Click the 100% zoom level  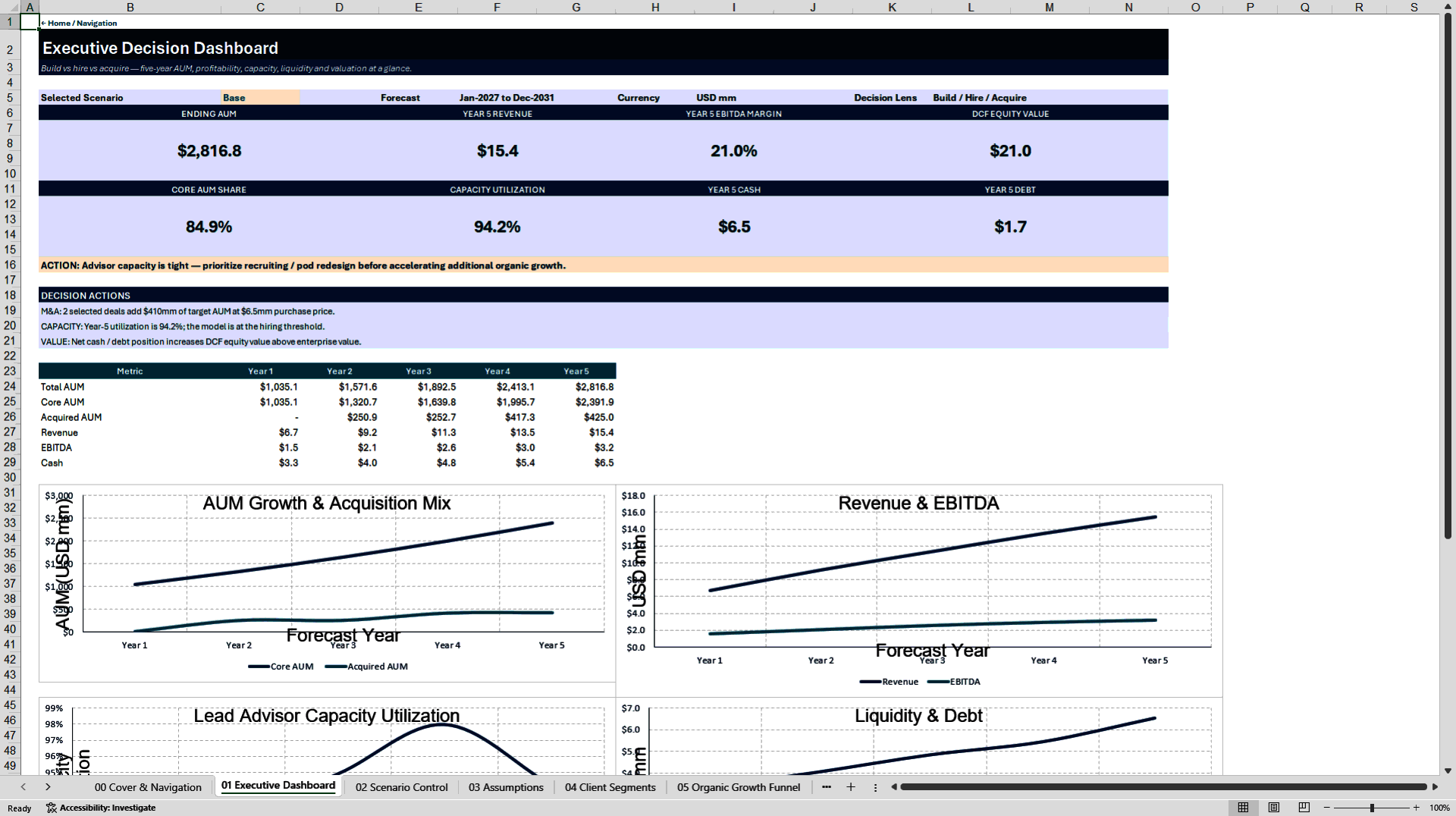point(1439,808)
